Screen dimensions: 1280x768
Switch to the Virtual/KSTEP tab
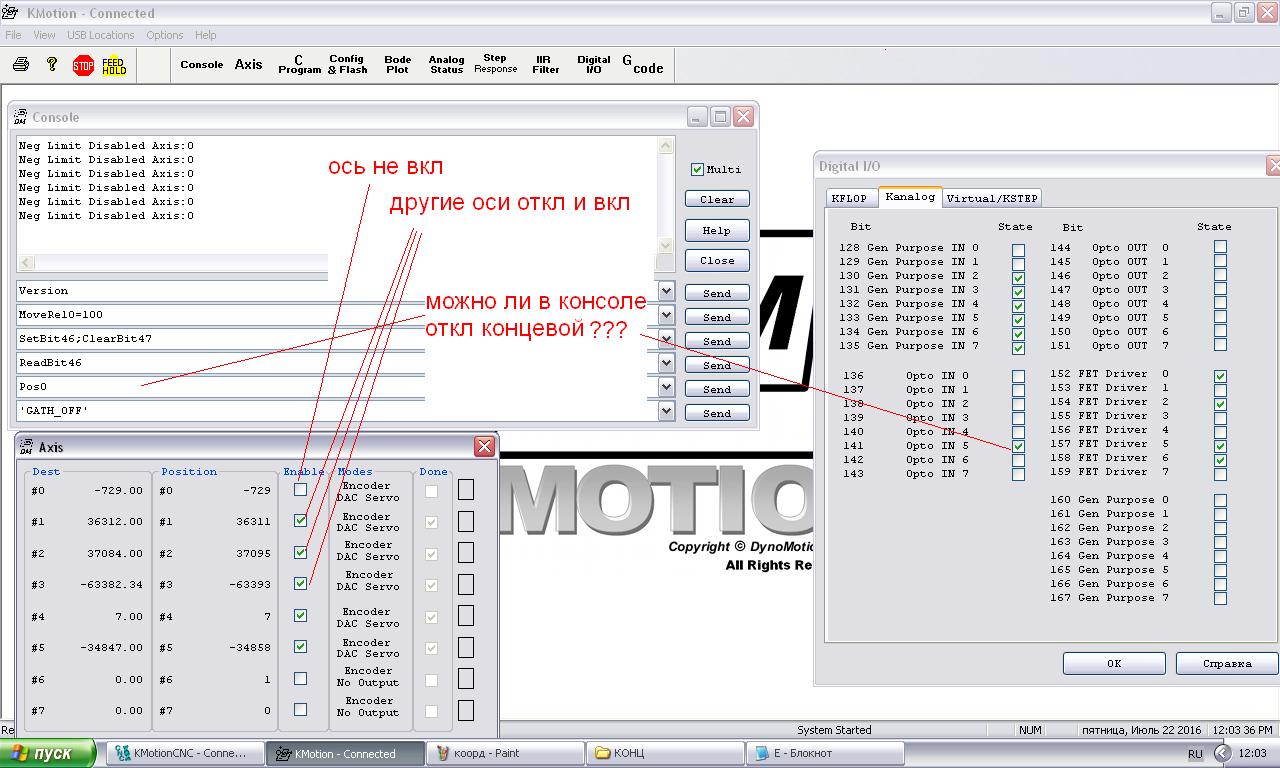click(992, 198)
